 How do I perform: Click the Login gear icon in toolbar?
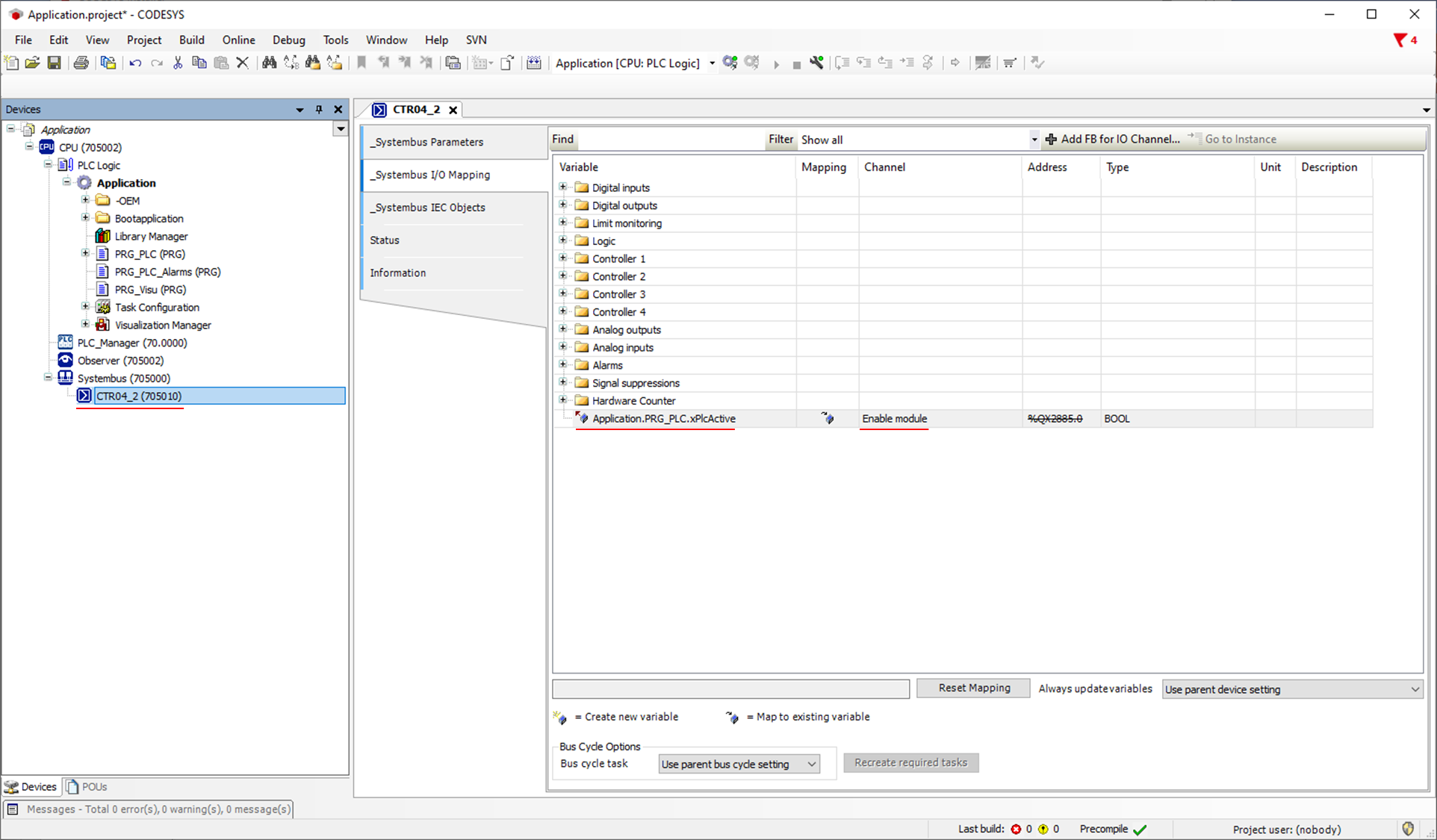(730, 63)
